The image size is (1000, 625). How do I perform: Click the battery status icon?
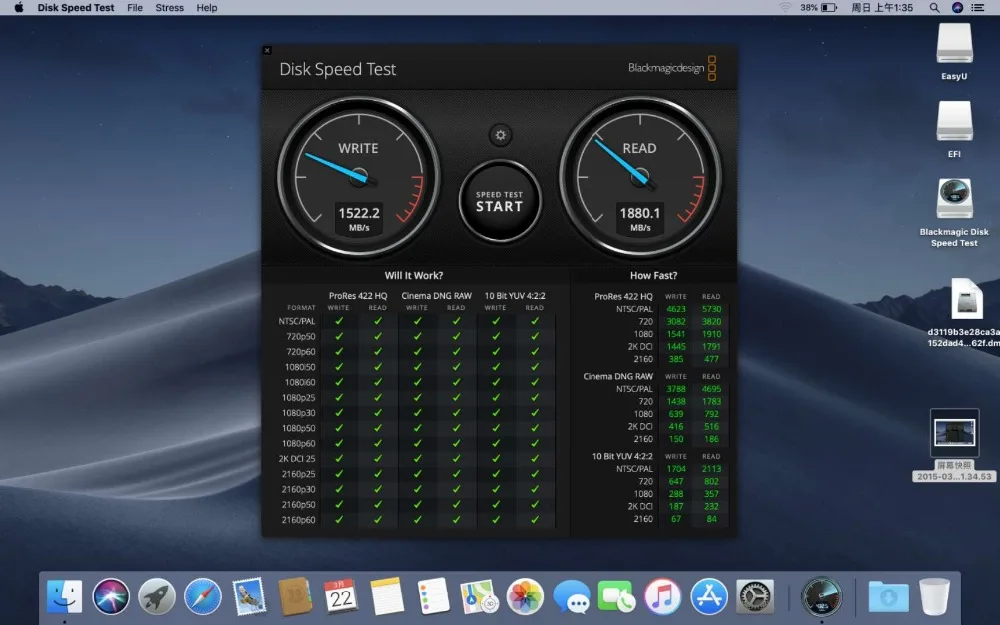pos(820,8)
